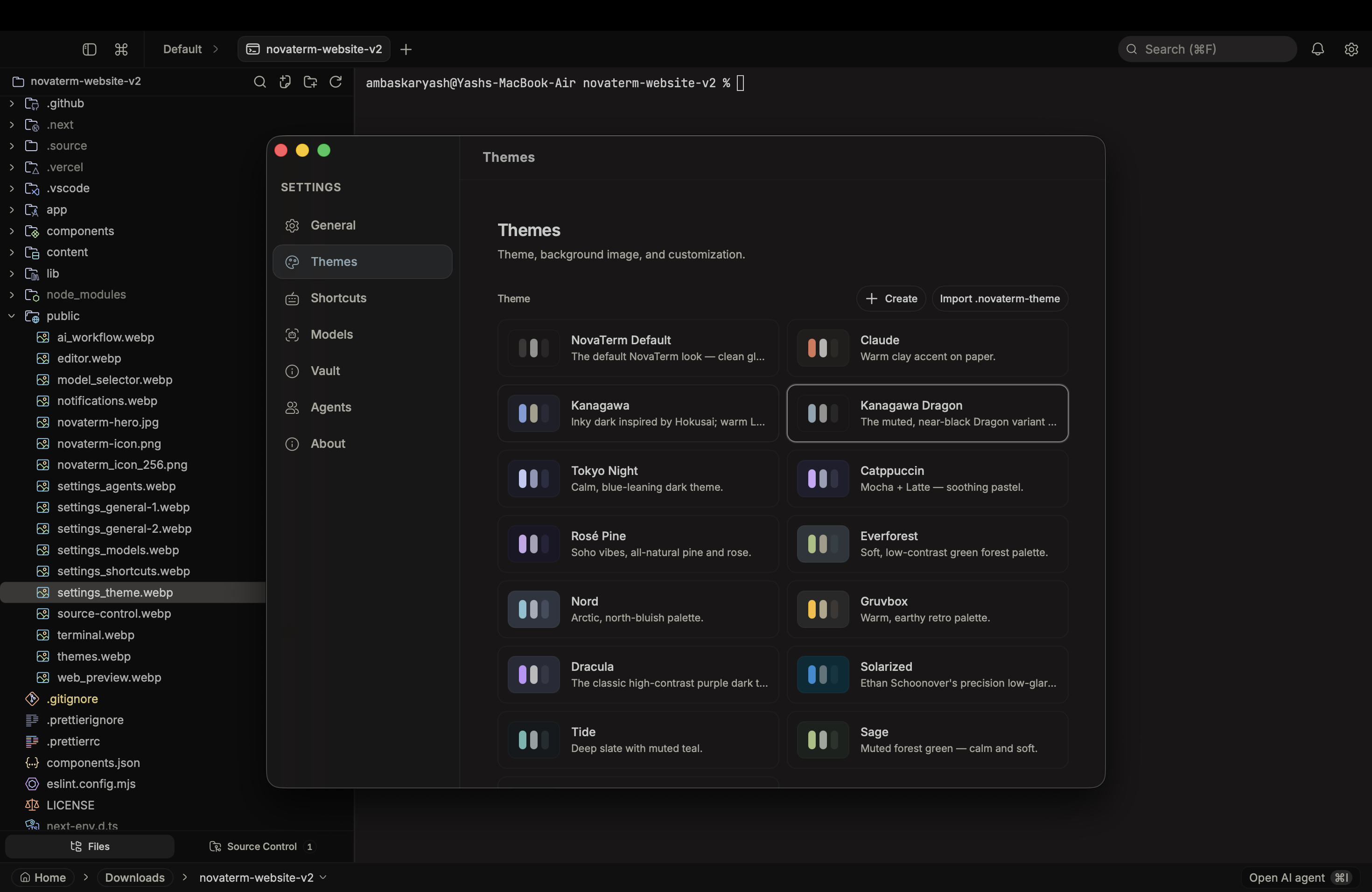1372x892 pixels.
Task: Click the Home breadcrumb house icon
Action: tap(25, 877)
